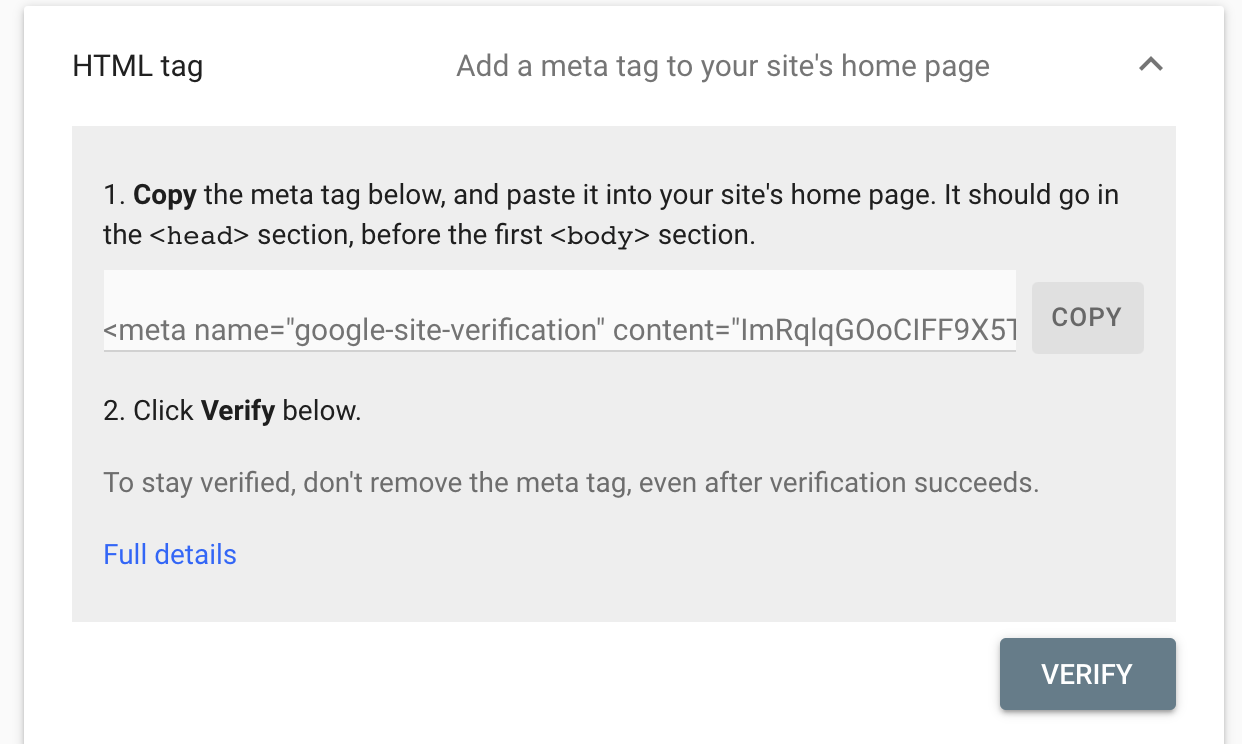Screen dimensions: 1242x744
Task: Open the Full details link
Action: click(x=170, y=555)
